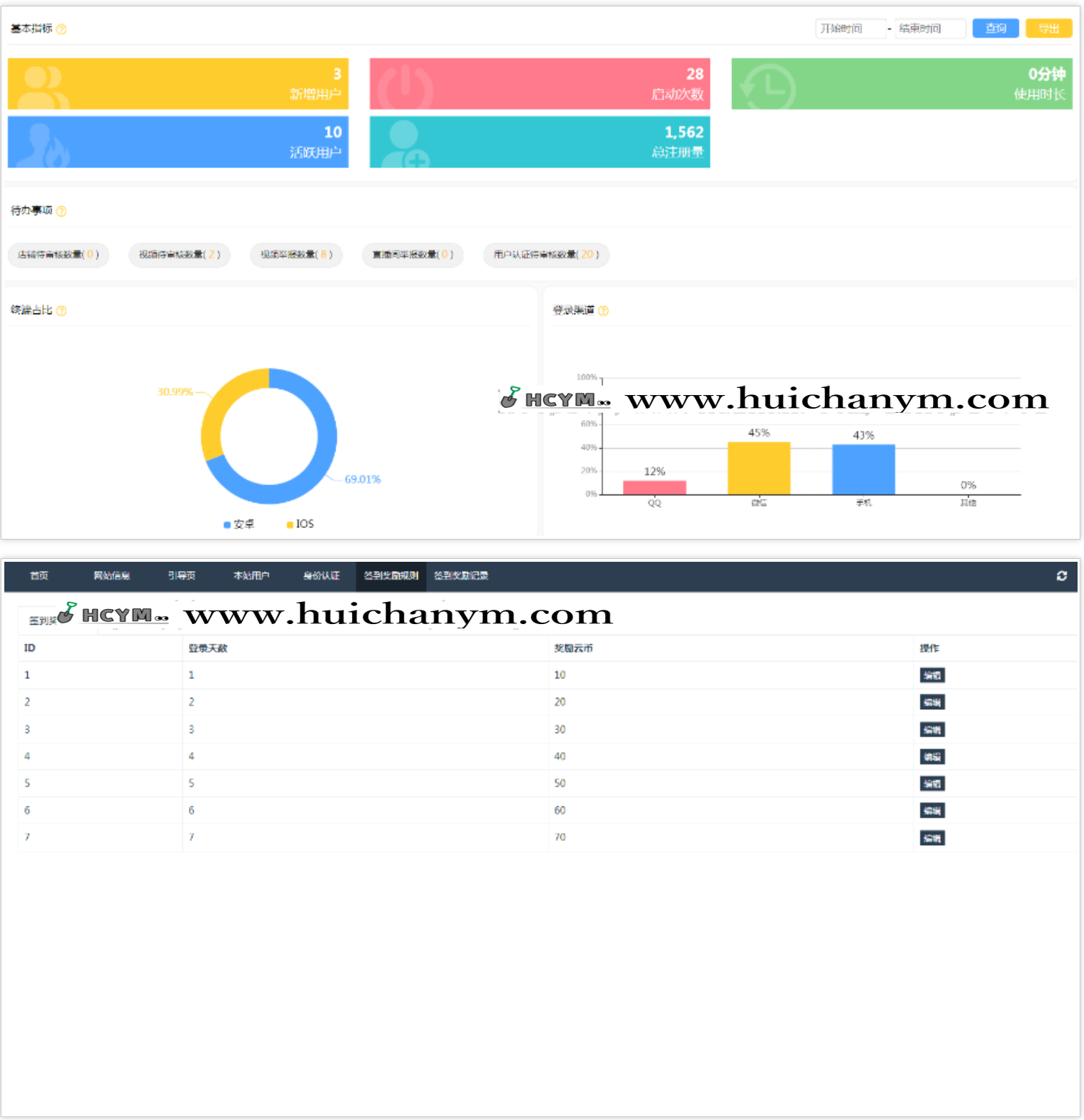
Task: Open the 结束时间 end date picker
Action: 929,29
